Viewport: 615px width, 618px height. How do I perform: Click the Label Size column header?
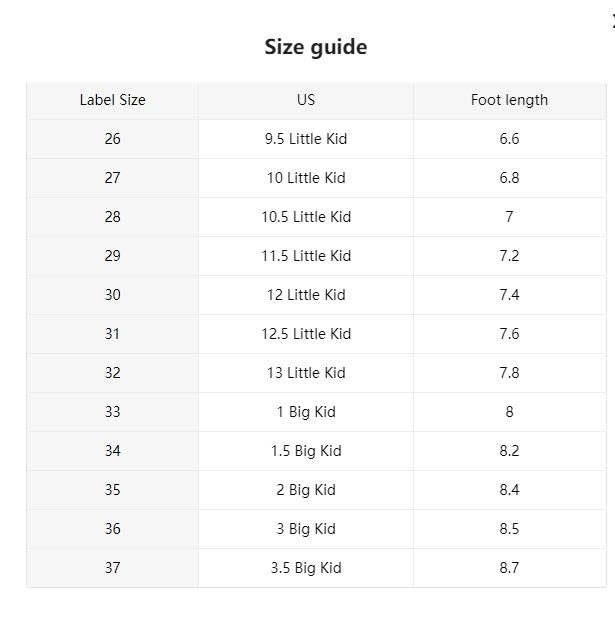112,100
